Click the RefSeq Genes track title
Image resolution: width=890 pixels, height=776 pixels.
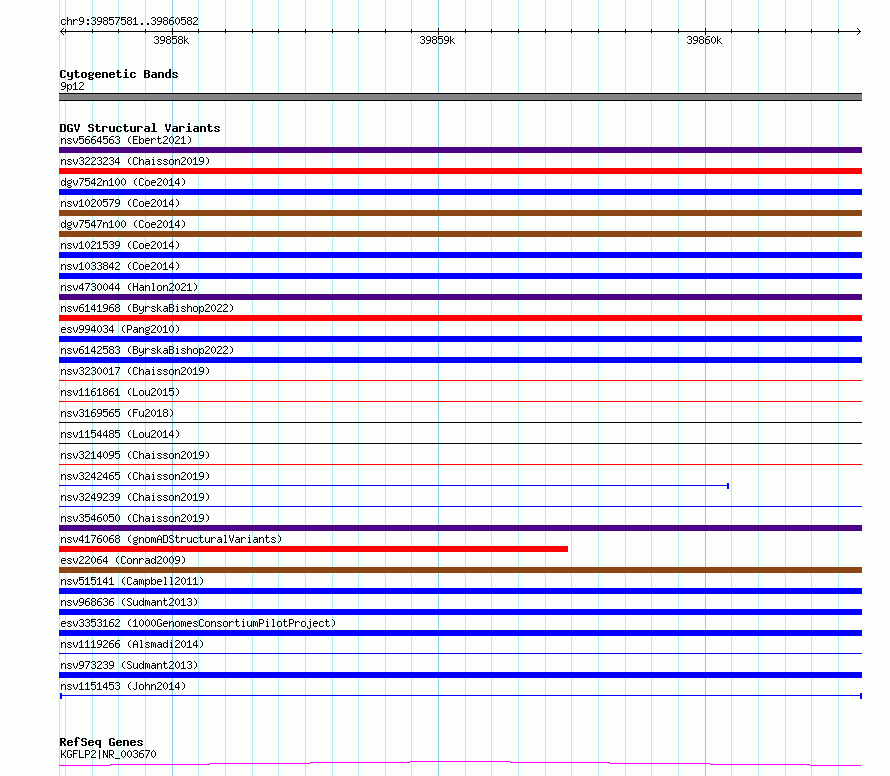click(101, 742)
